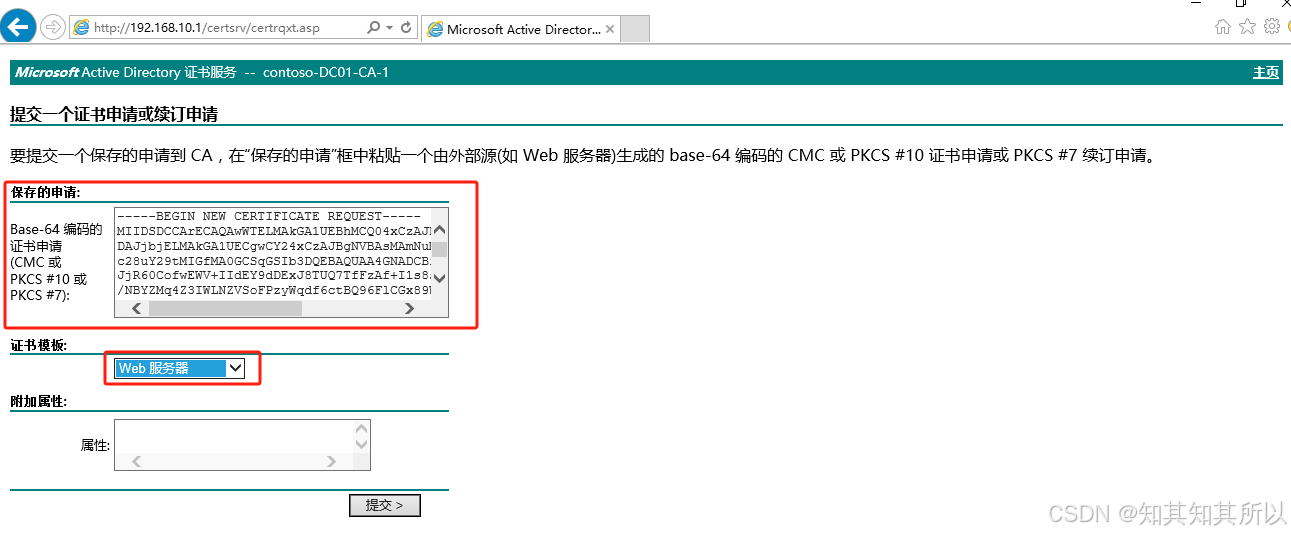Open the browser home page icon
The height and width of the screenshot is (535, 1291).
[1223, 27]
